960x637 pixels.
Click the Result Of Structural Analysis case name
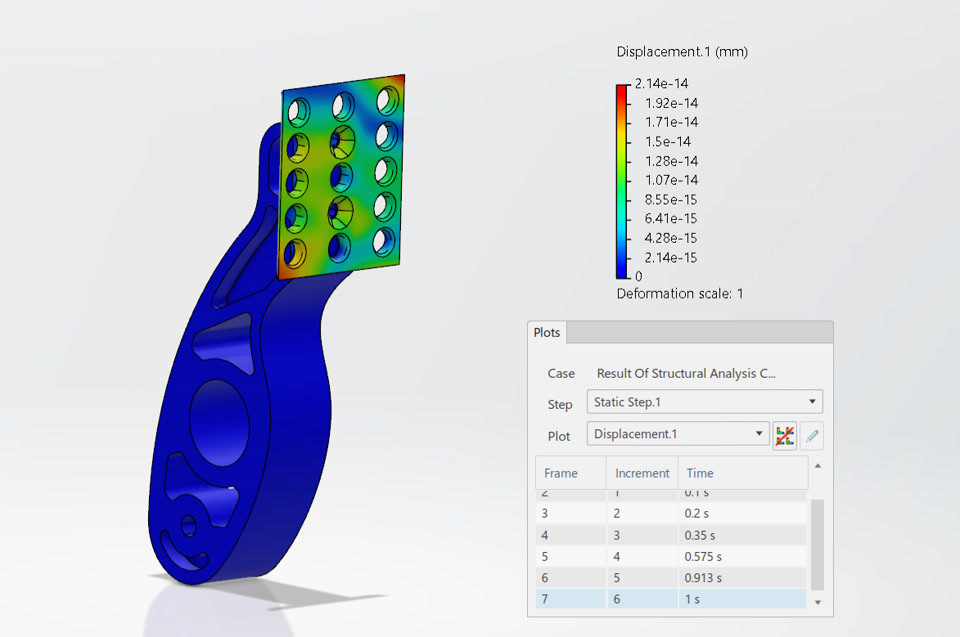click(686, 373)
